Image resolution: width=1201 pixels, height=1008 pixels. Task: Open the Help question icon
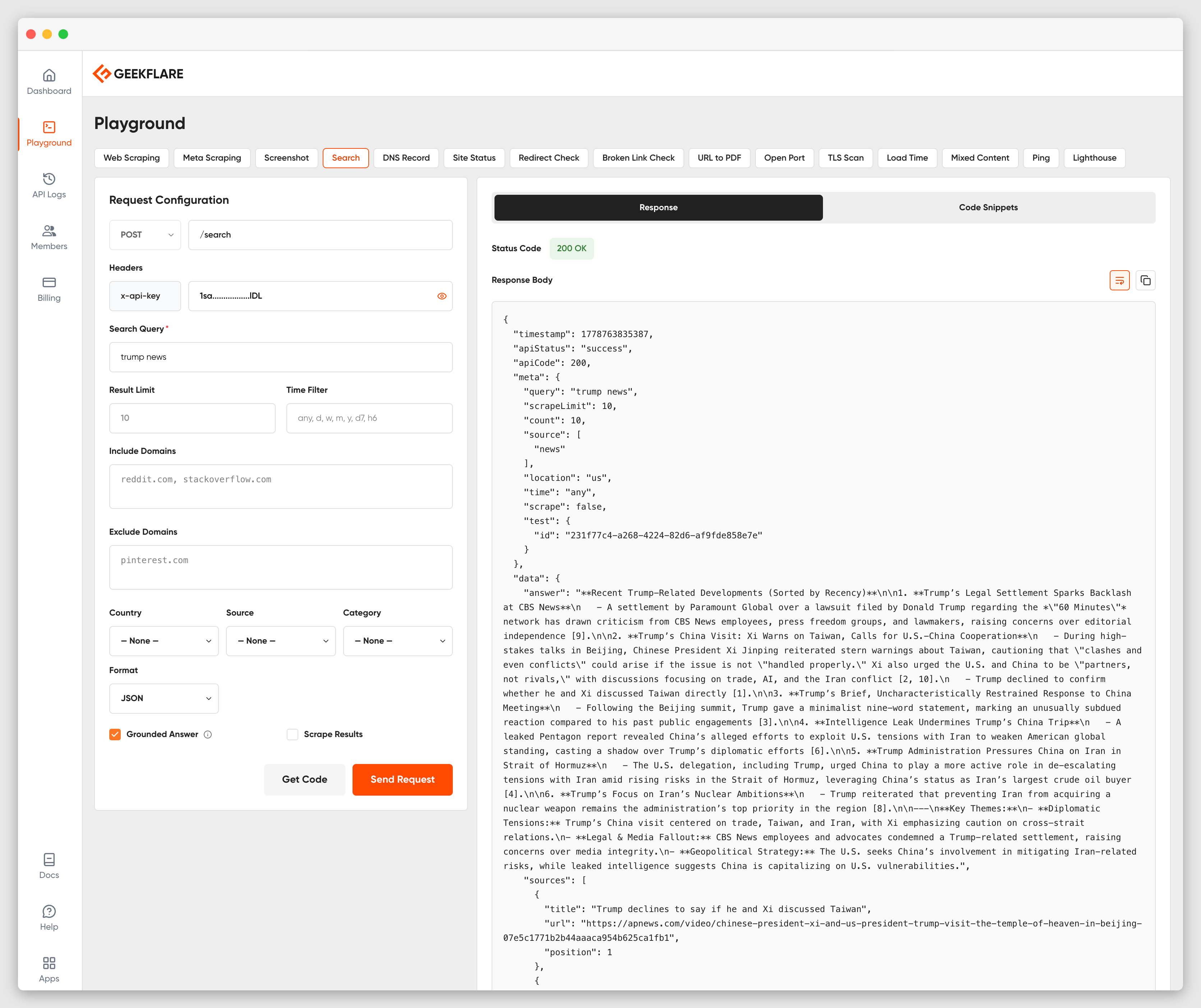[49, 911]
